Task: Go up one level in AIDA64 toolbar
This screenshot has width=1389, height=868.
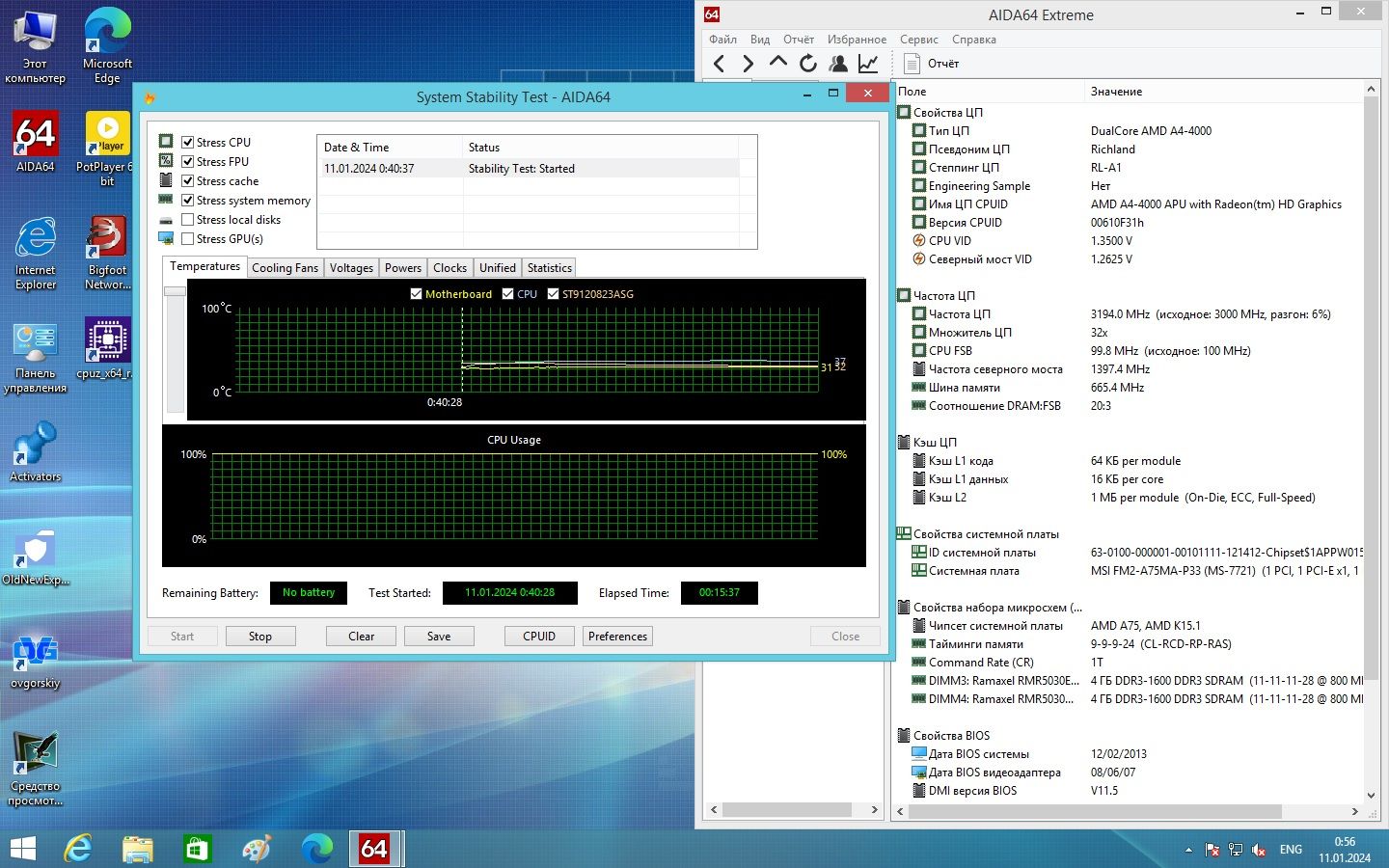Action: point(777,64)
